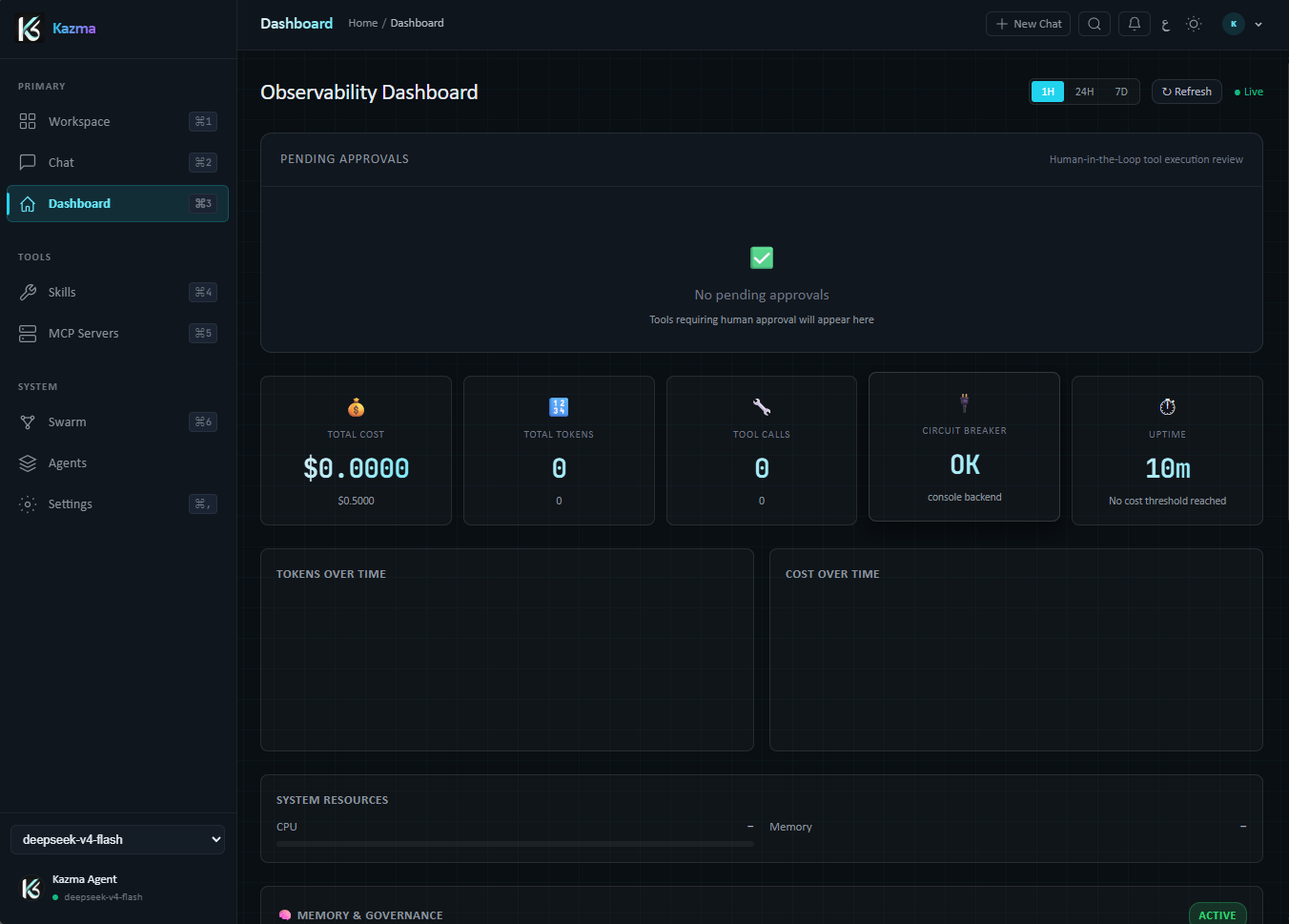Click the Tool Calls wrench icon
The image size is (1289, 924).
click(x=762, y=407)
